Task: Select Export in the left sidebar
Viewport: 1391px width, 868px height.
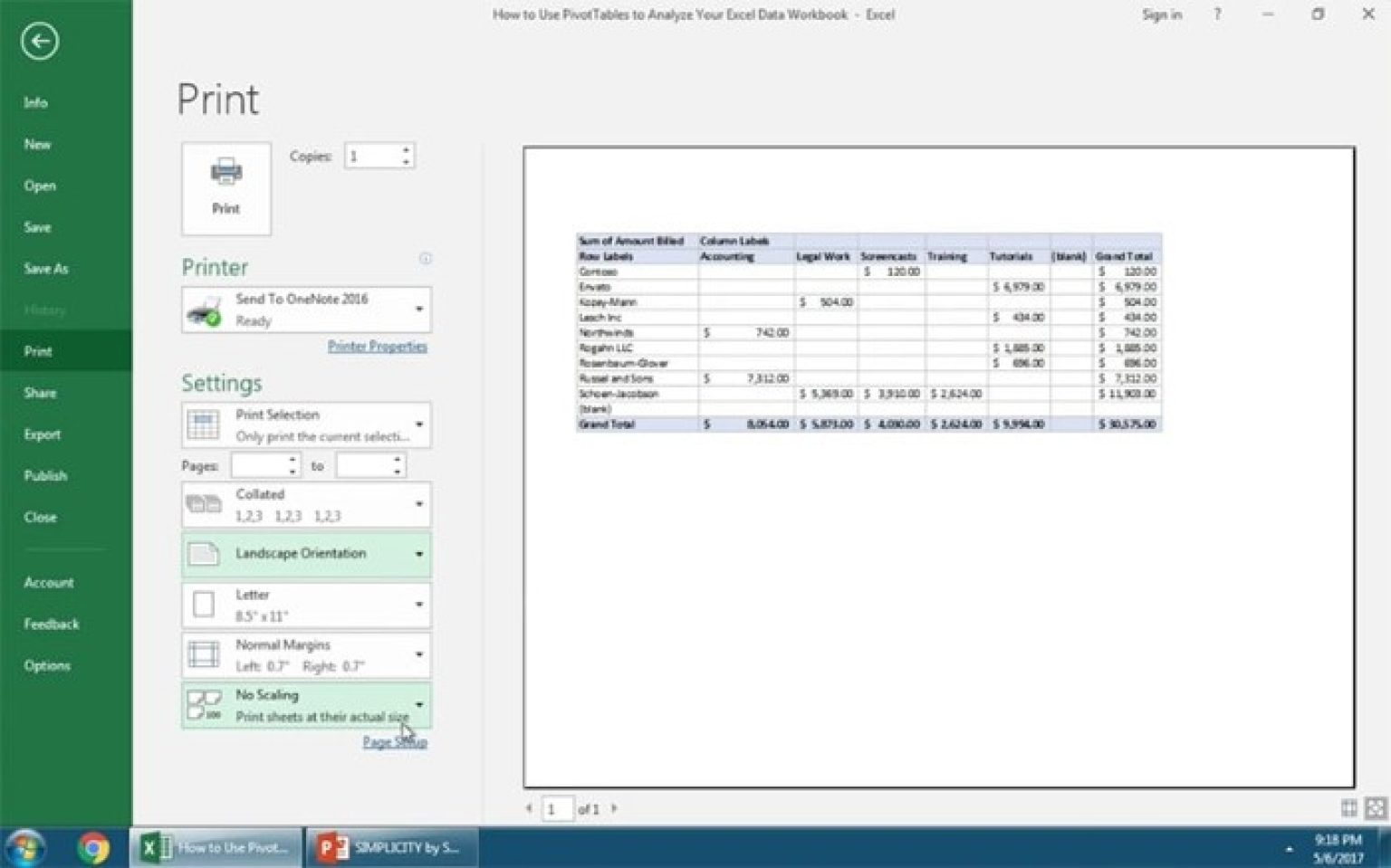Action: (43, 434)
